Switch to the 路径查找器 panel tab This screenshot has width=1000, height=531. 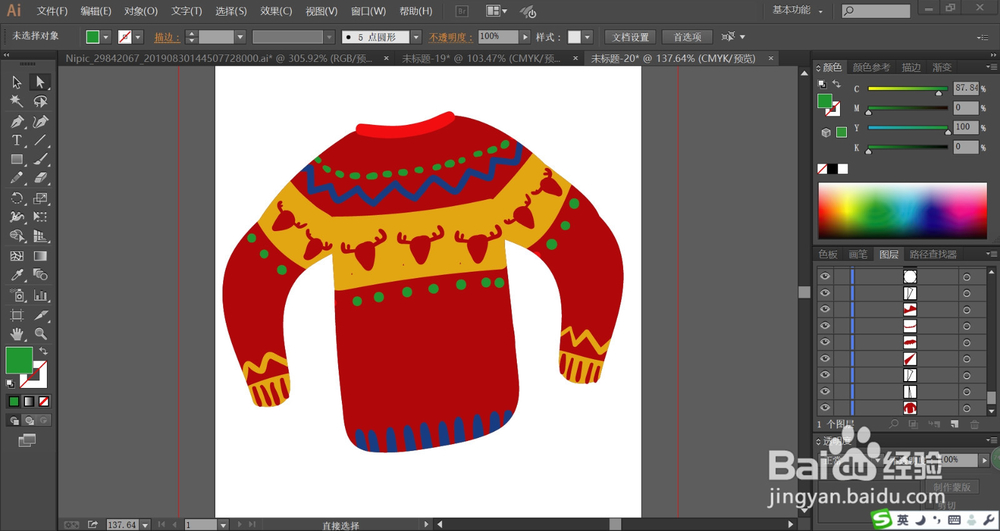click(933, 254)
